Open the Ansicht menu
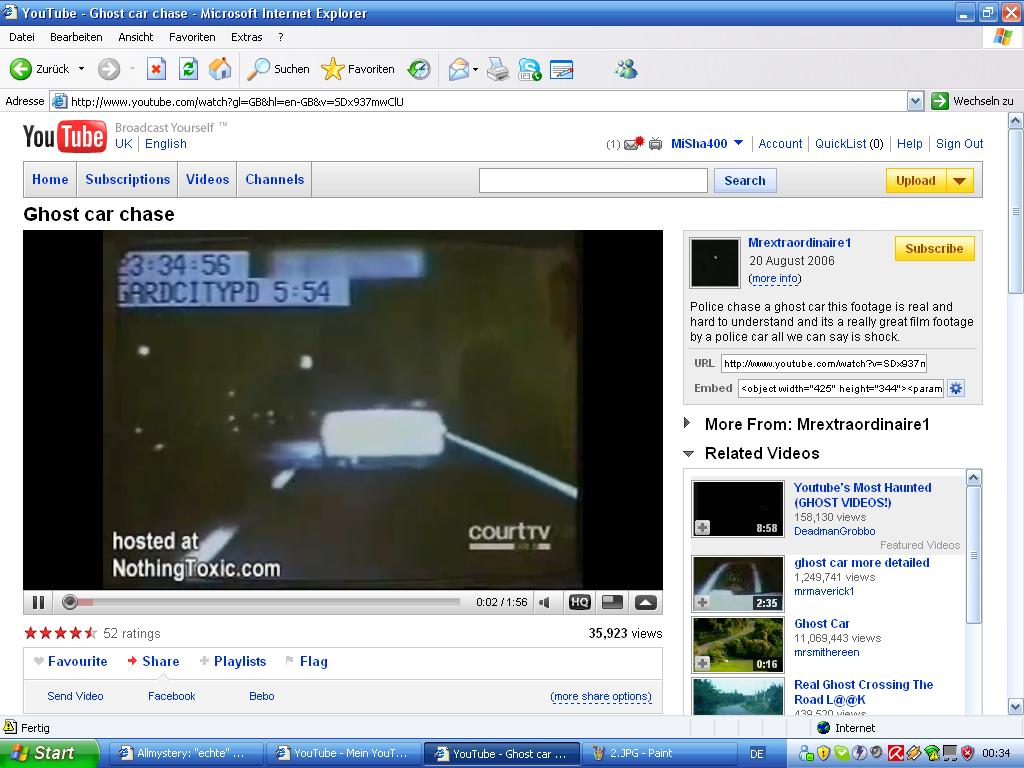The image size is (1024, 768). pos(136,37)
